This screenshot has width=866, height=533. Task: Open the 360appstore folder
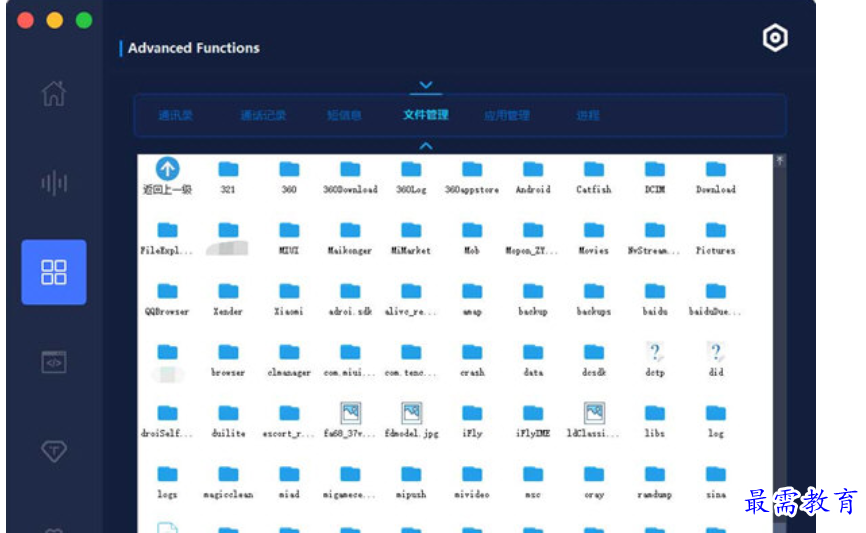pos(472,170)
